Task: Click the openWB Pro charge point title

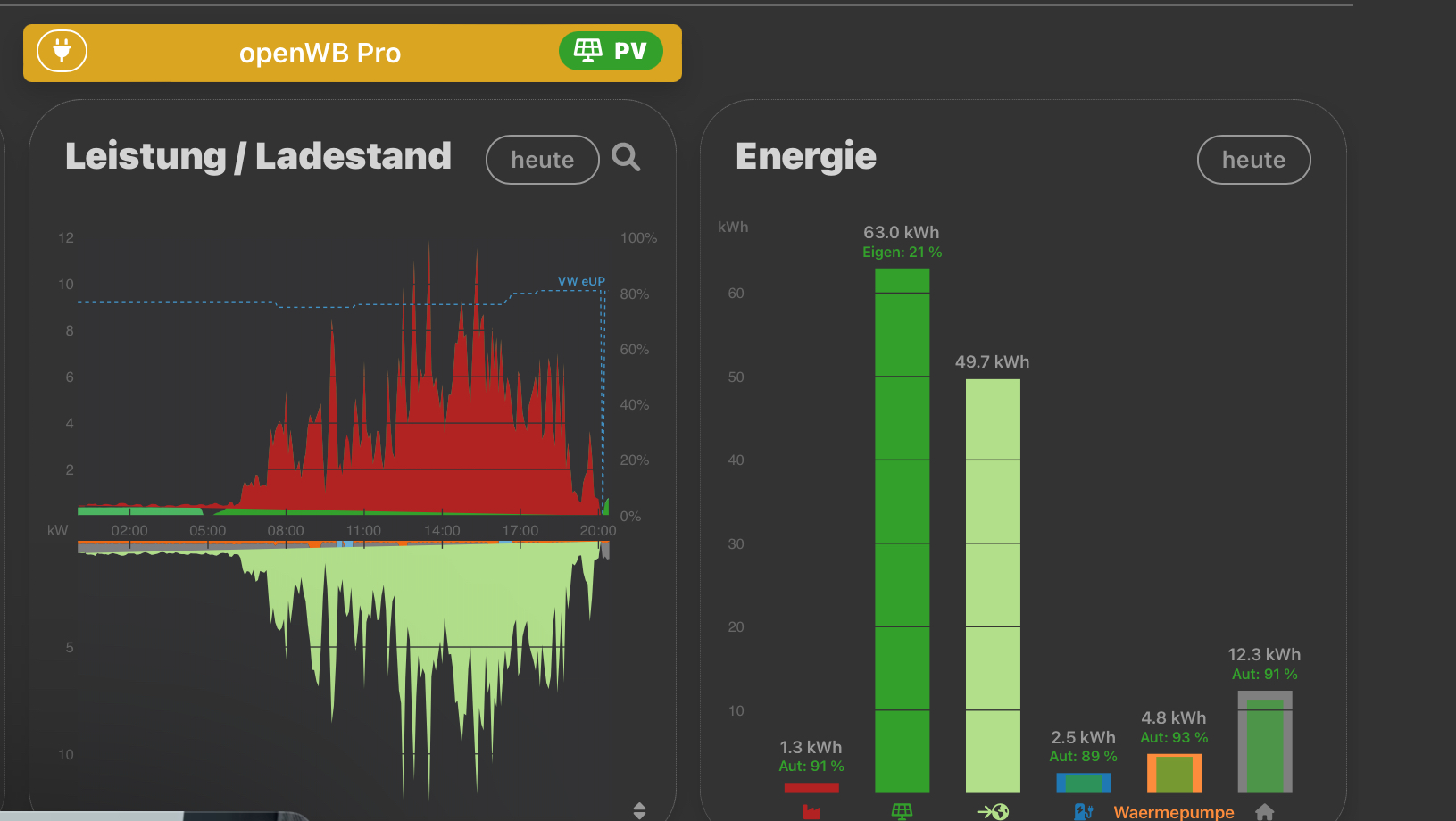Action: tap(320, 54)
